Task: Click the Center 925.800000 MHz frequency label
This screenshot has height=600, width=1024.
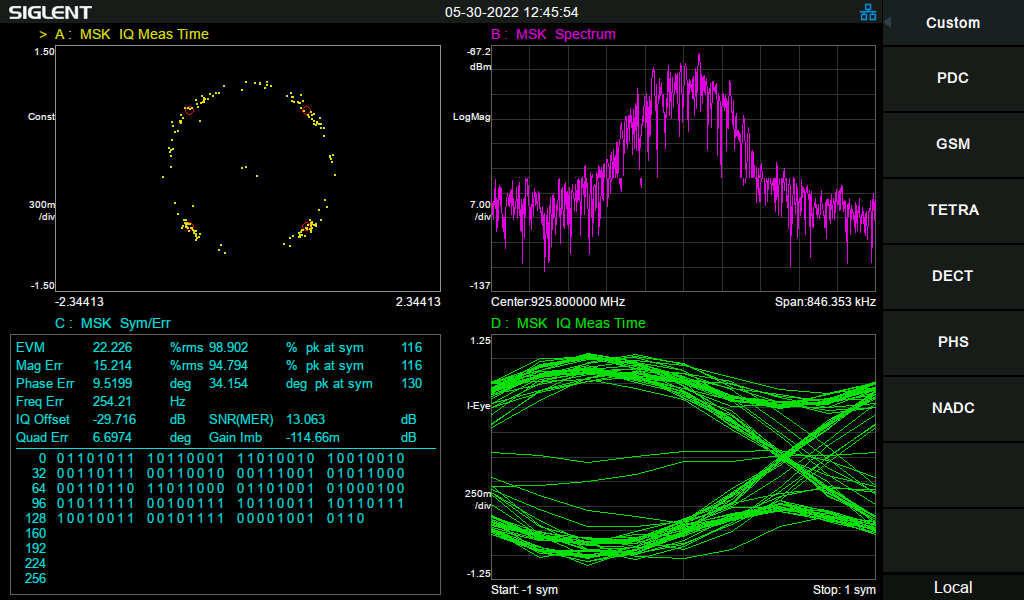Action: 557,302
